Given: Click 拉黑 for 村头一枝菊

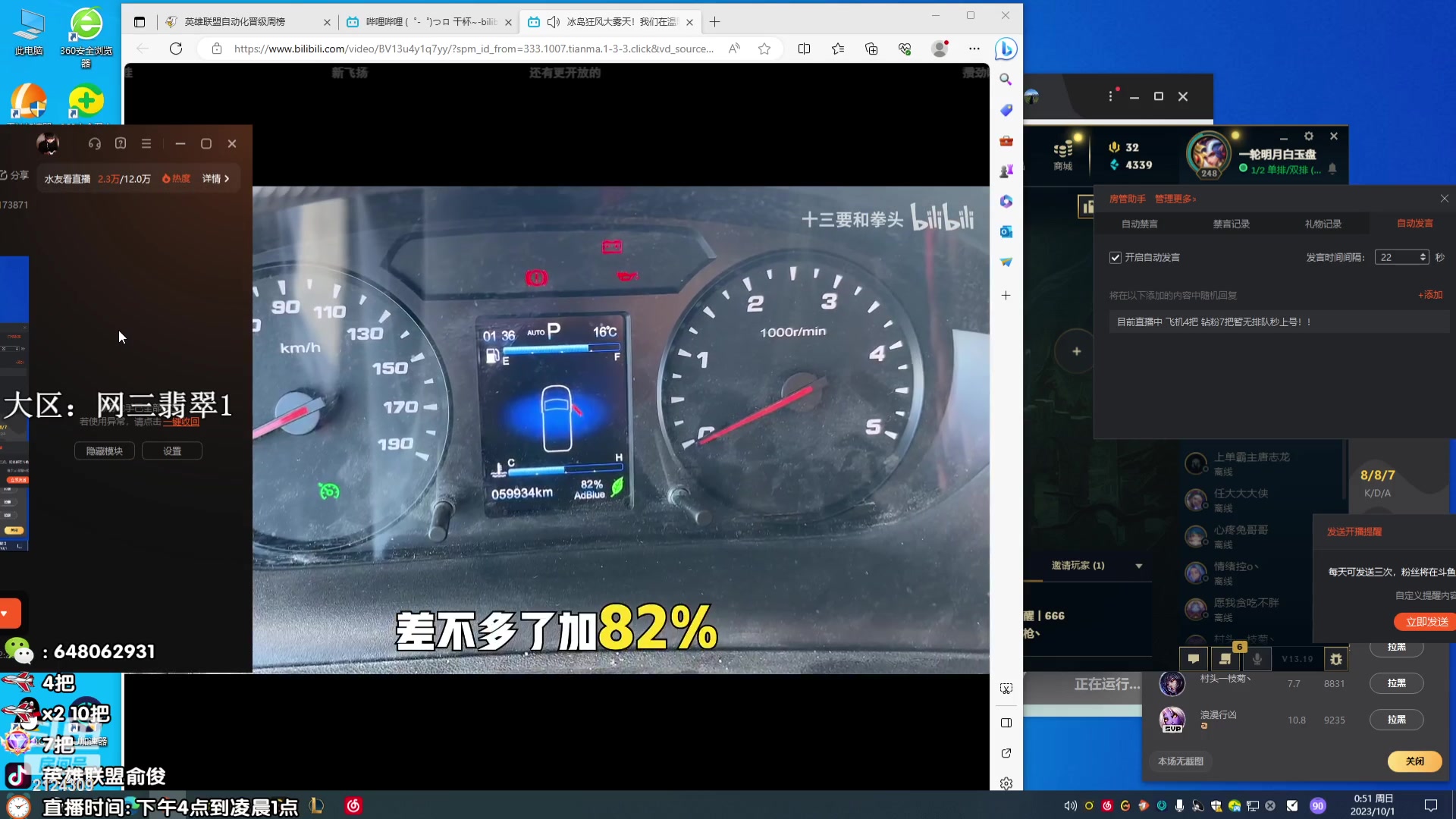Looking at the screenshot, I should point(1396,683).
